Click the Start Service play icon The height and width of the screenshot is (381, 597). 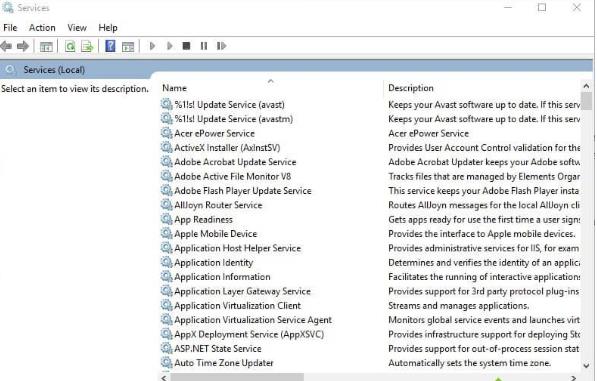tap(152, 46)
